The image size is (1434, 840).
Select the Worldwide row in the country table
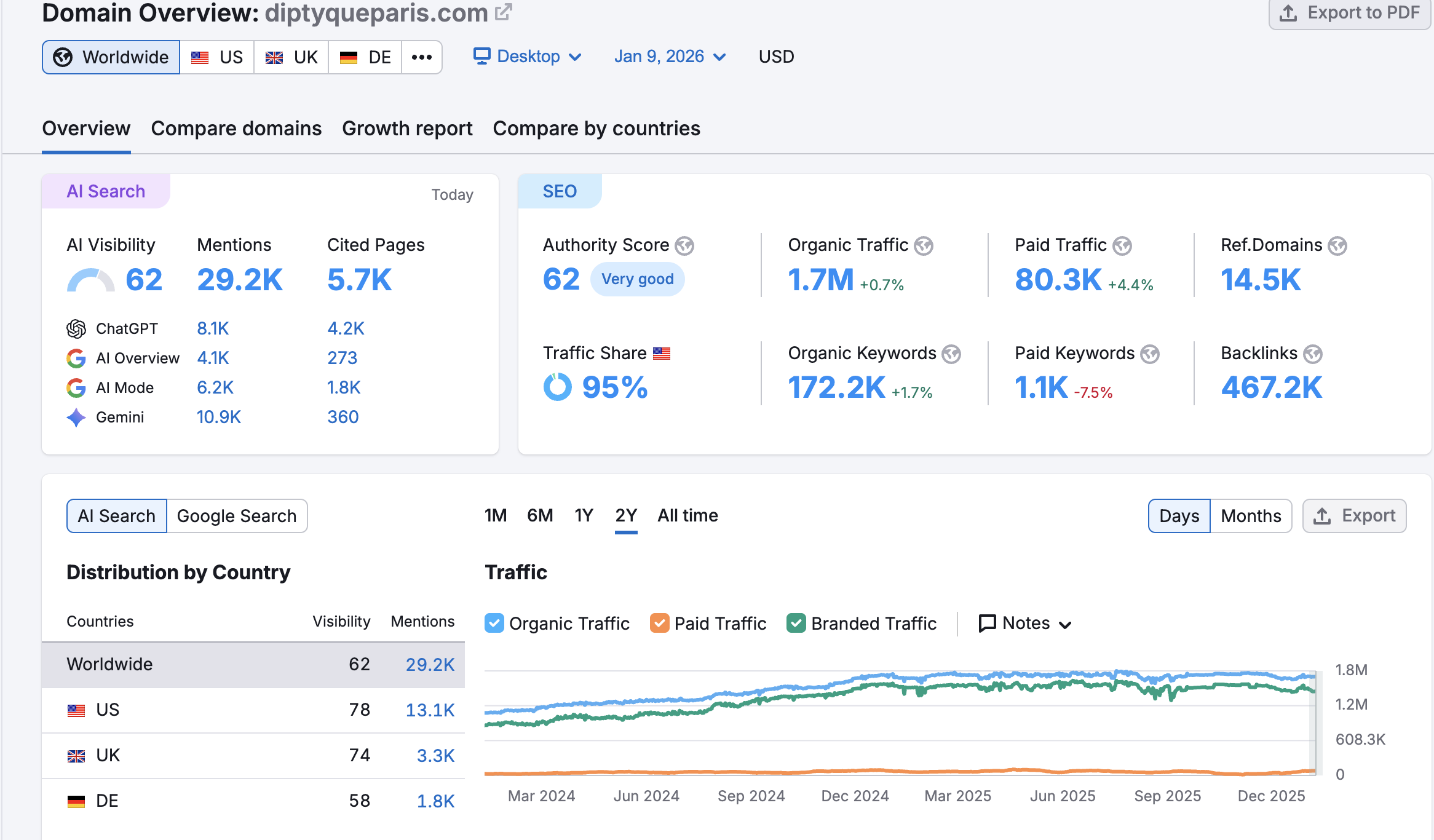coord(253,665)
